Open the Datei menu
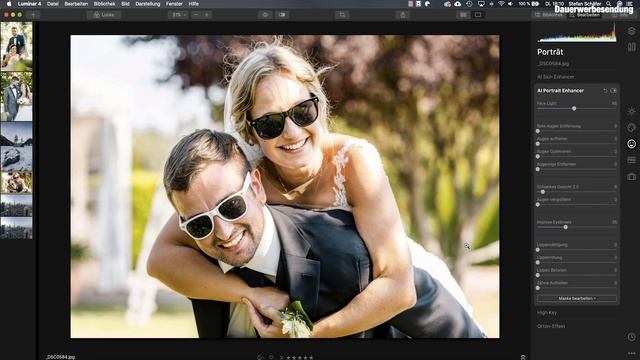Image resolution: width=640 pixels, height=360 pixels. [x=53, y=4]
